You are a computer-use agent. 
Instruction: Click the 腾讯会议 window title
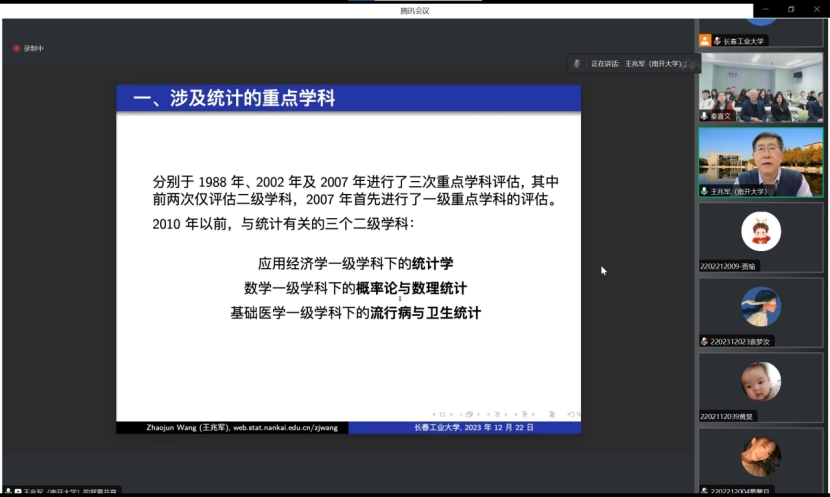(414, 10)
